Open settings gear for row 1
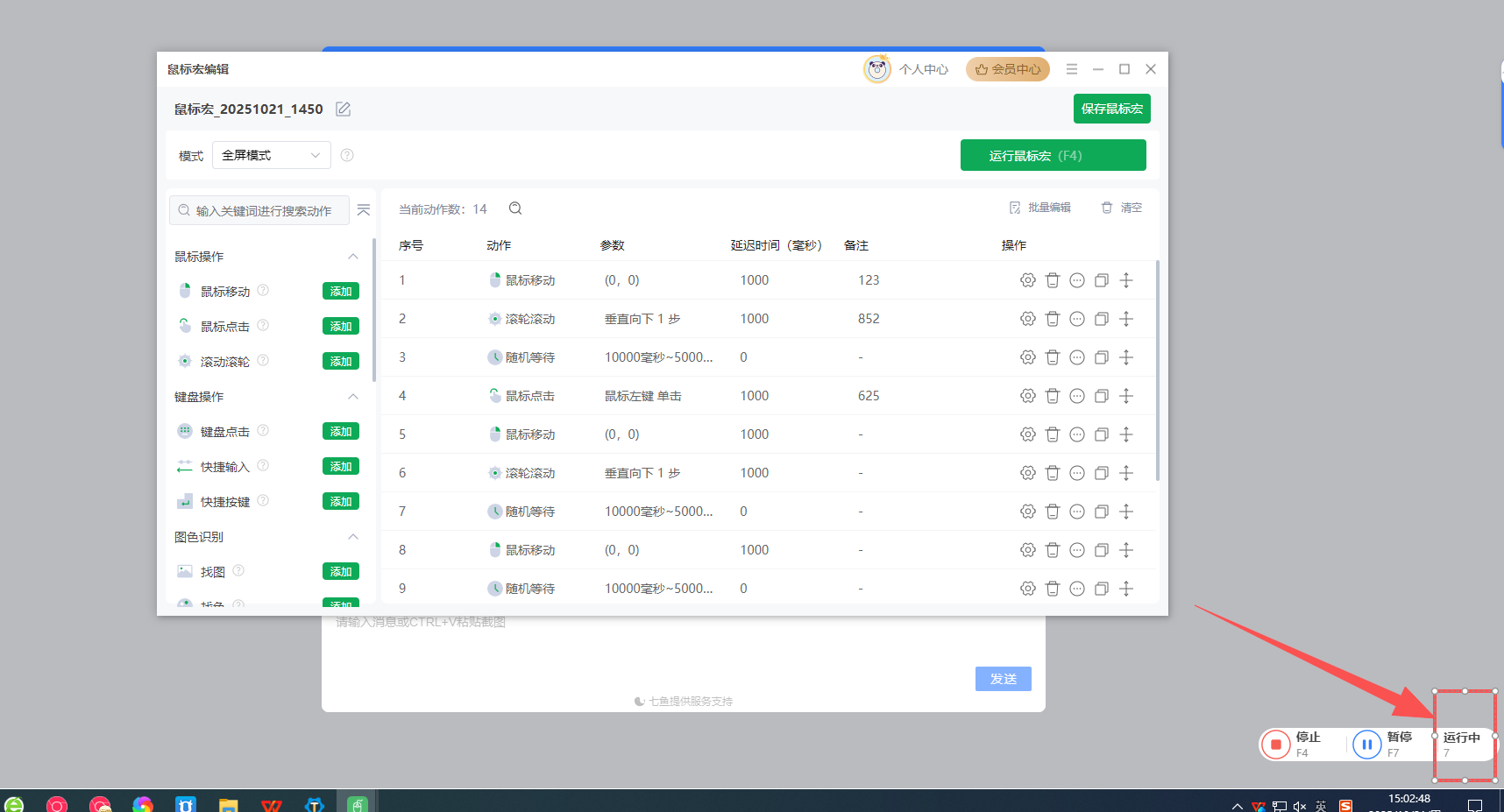Screen dimensions: 1504x812 [1027, 280]
